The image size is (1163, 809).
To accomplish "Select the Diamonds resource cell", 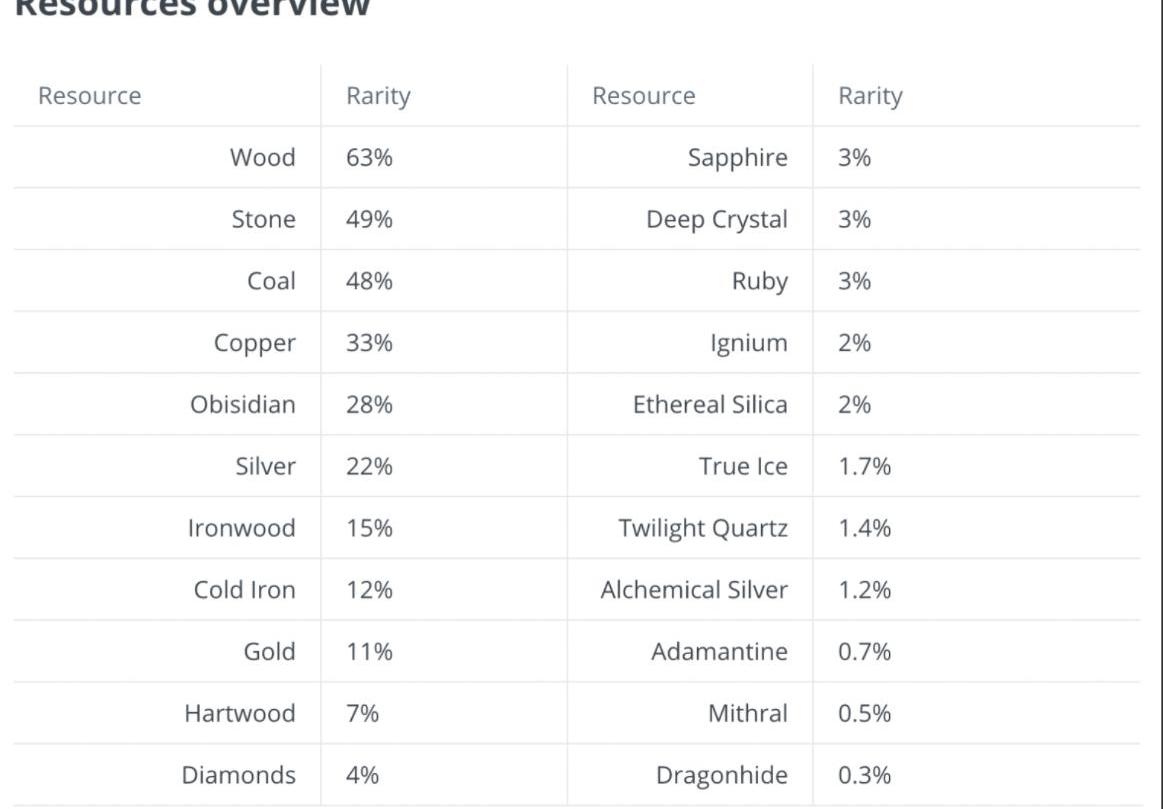I will click(238, 776).
